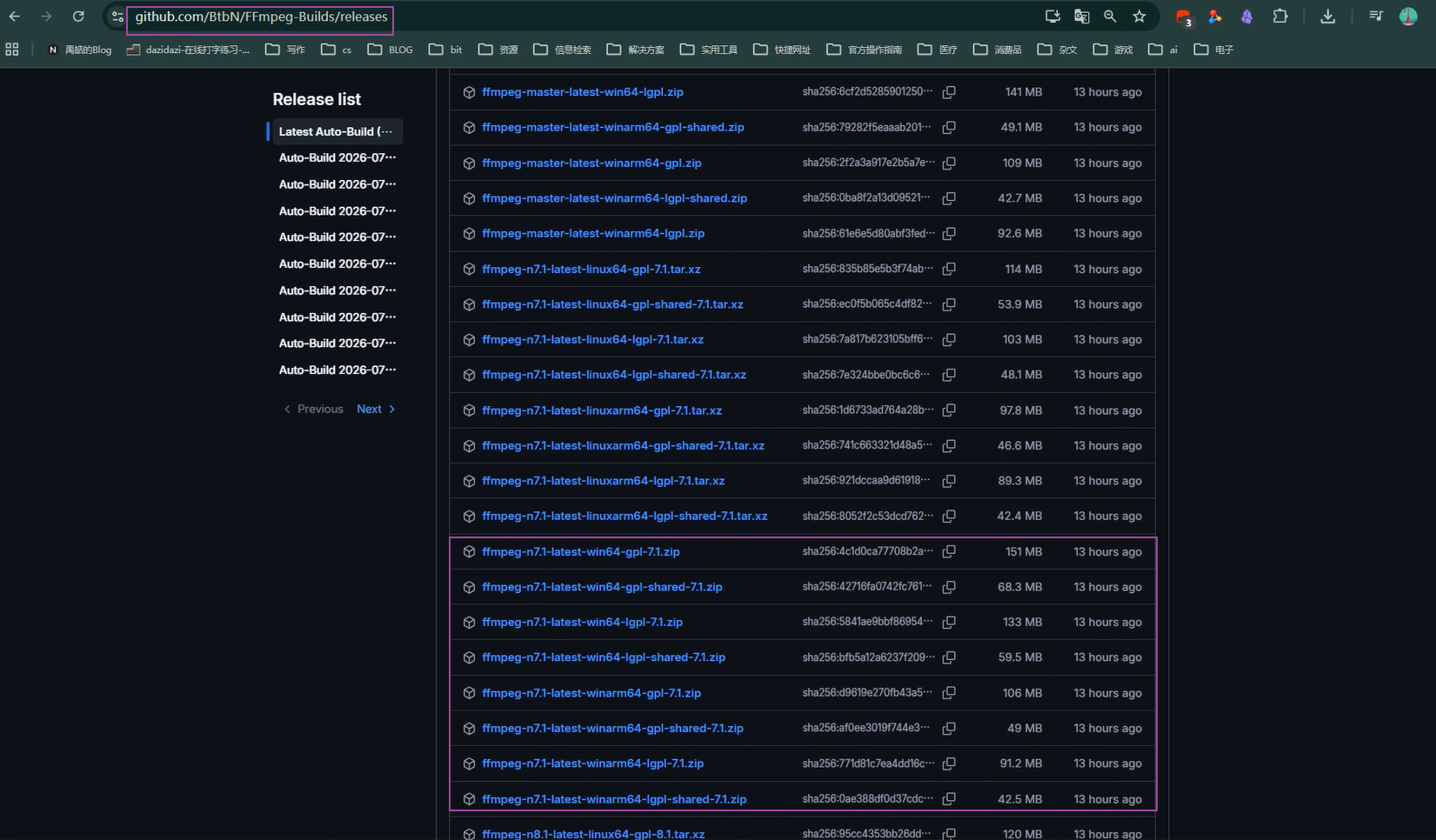
Task: Download ffmpeg-n7.1-latest-winarm64-lgpl-7.1.zip
Action: pyautogui.click(x=593, y=763)
